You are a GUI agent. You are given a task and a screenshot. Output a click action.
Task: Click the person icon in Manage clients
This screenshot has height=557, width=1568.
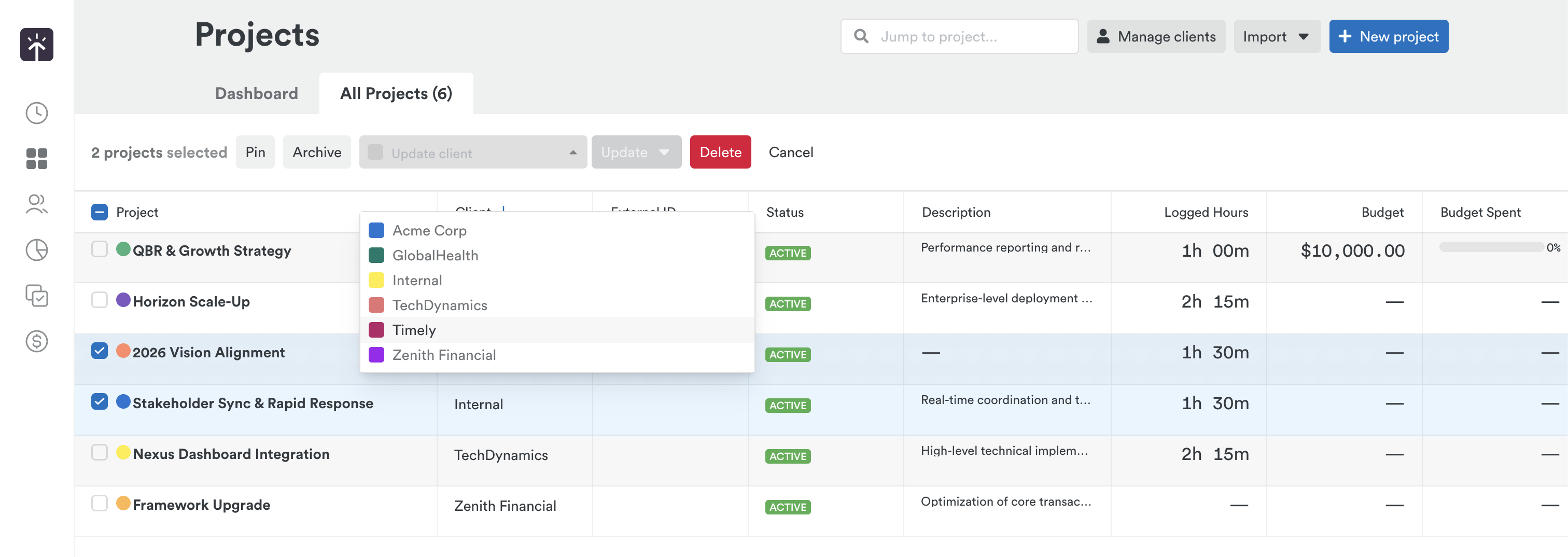[1102, 36]
